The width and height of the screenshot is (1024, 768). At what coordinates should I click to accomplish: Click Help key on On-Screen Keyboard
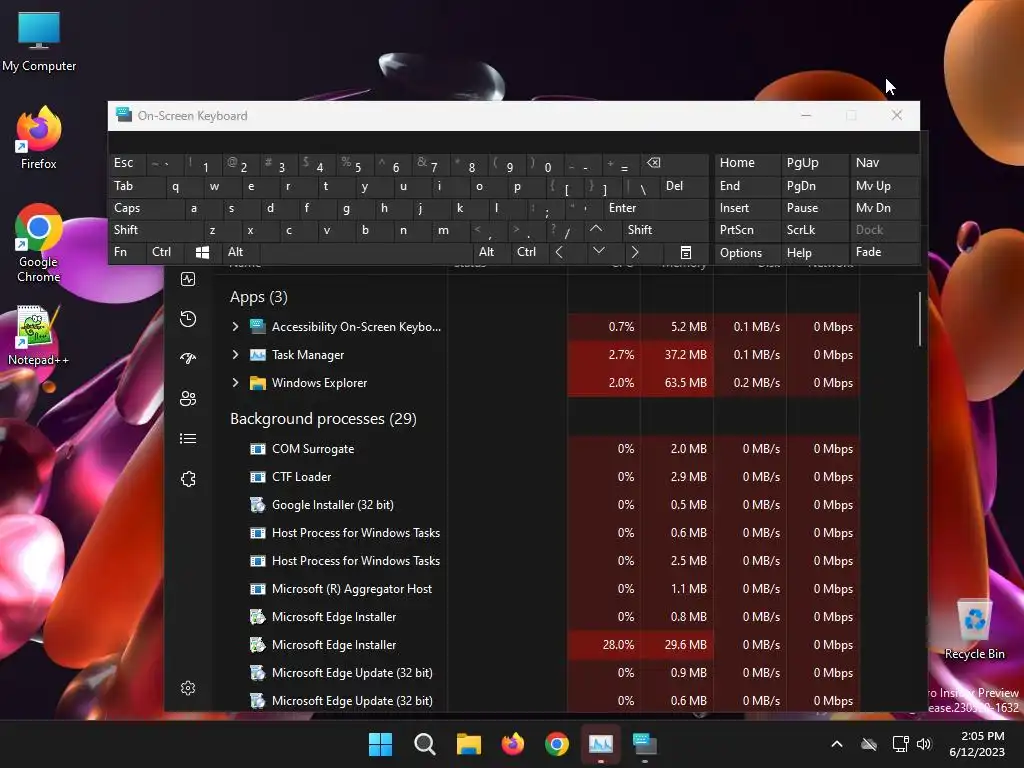pos(814,253)
